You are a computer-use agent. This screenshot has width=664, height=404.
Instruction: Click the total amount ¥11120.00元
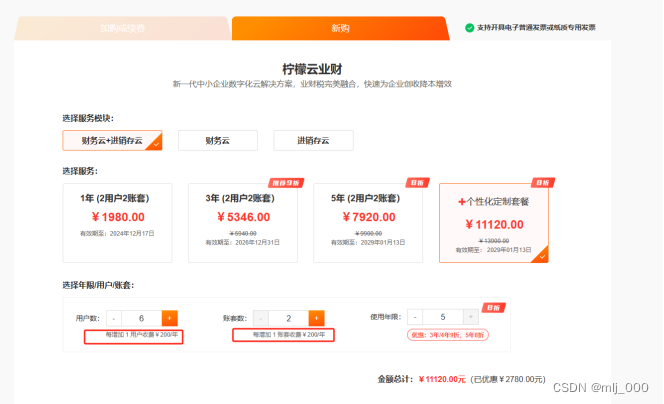point(442,379)
